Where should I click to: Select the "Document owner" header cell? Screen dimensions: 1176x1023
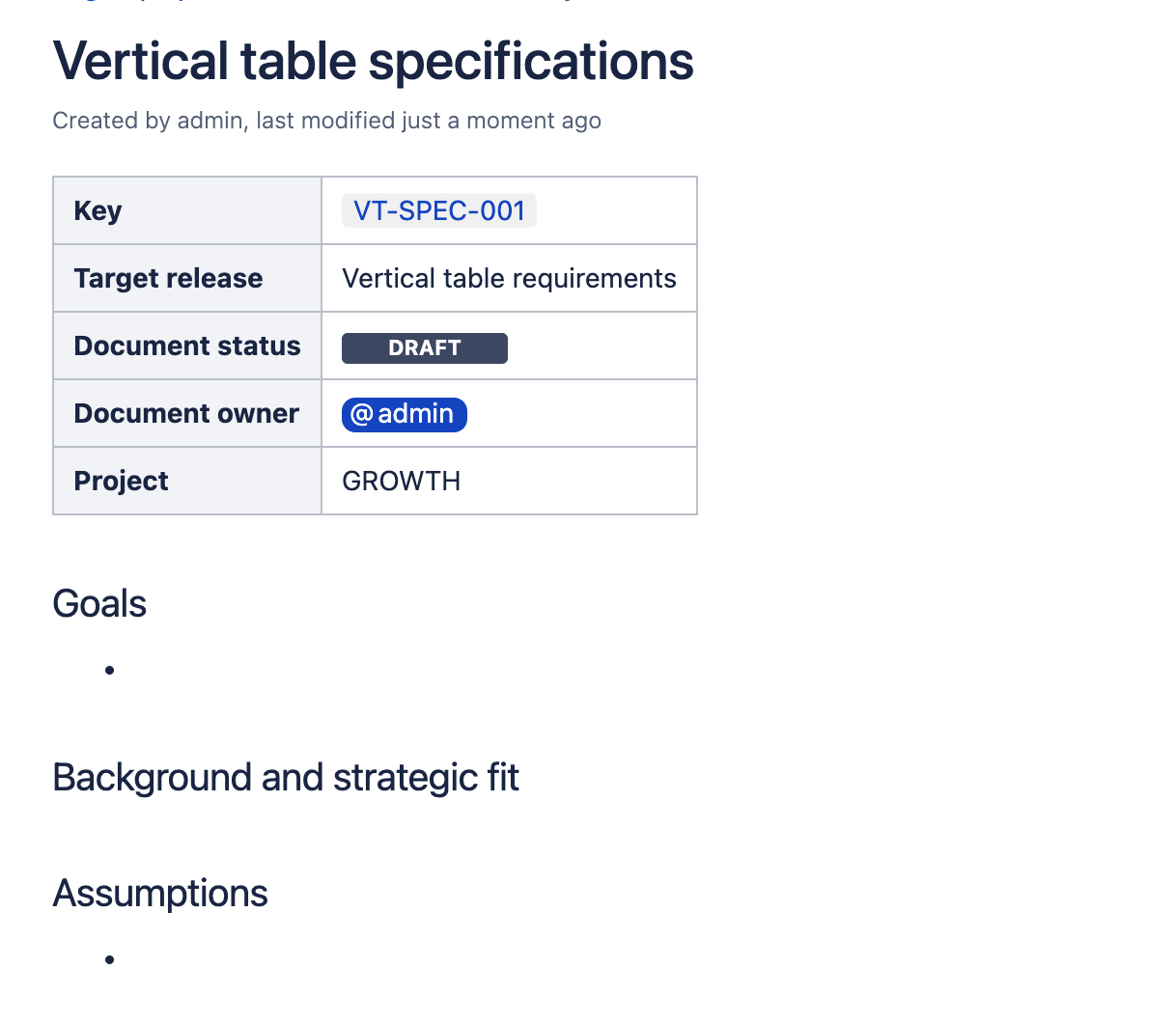pos(186,414)
